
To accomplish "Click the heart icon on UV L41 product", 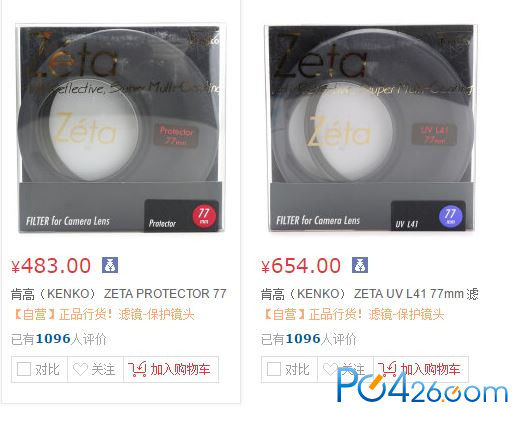I will tap(330, 370).
